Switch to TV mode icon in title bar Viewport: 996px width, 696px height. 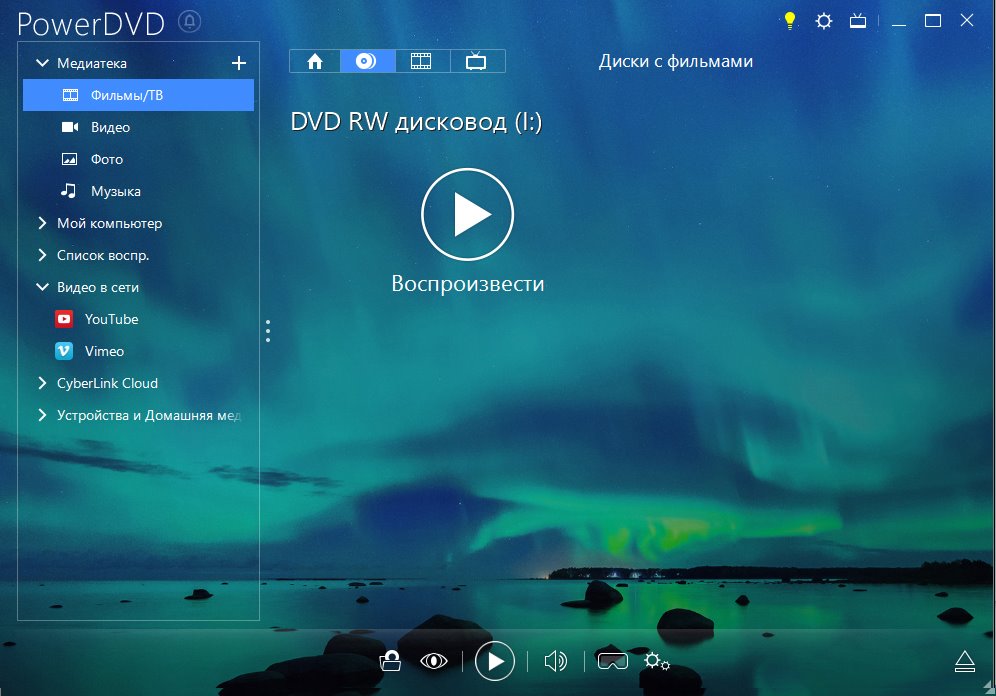tap(857, 20)
